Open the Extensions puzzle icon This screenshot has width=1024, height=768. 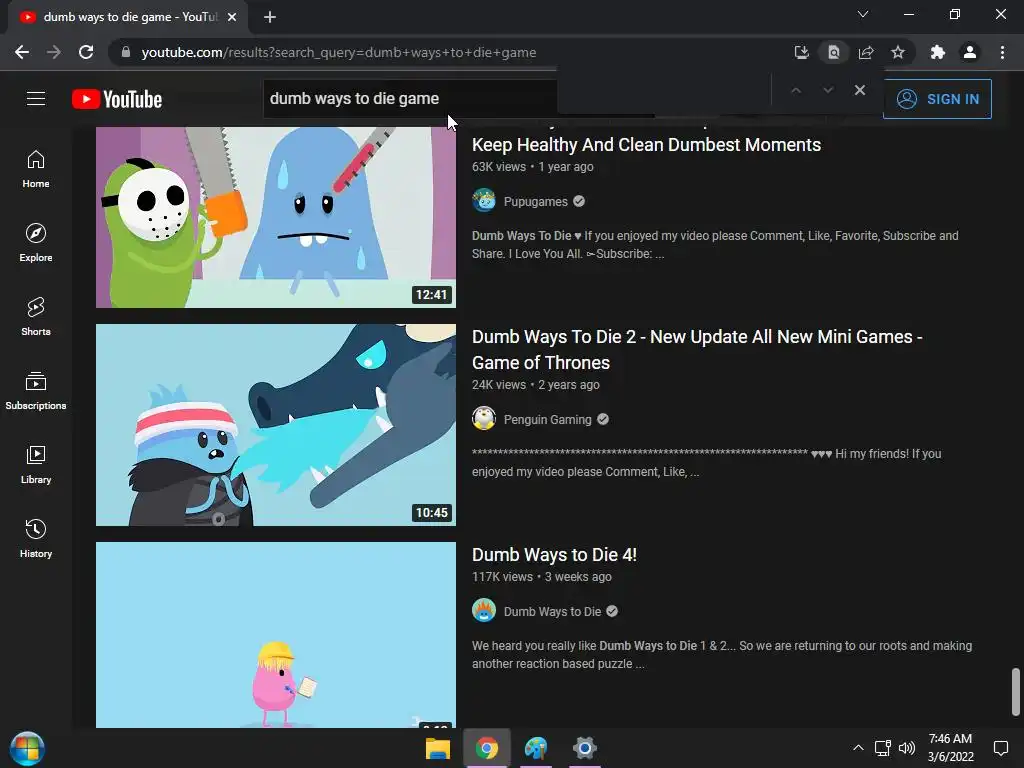click(x=938, y=52)
